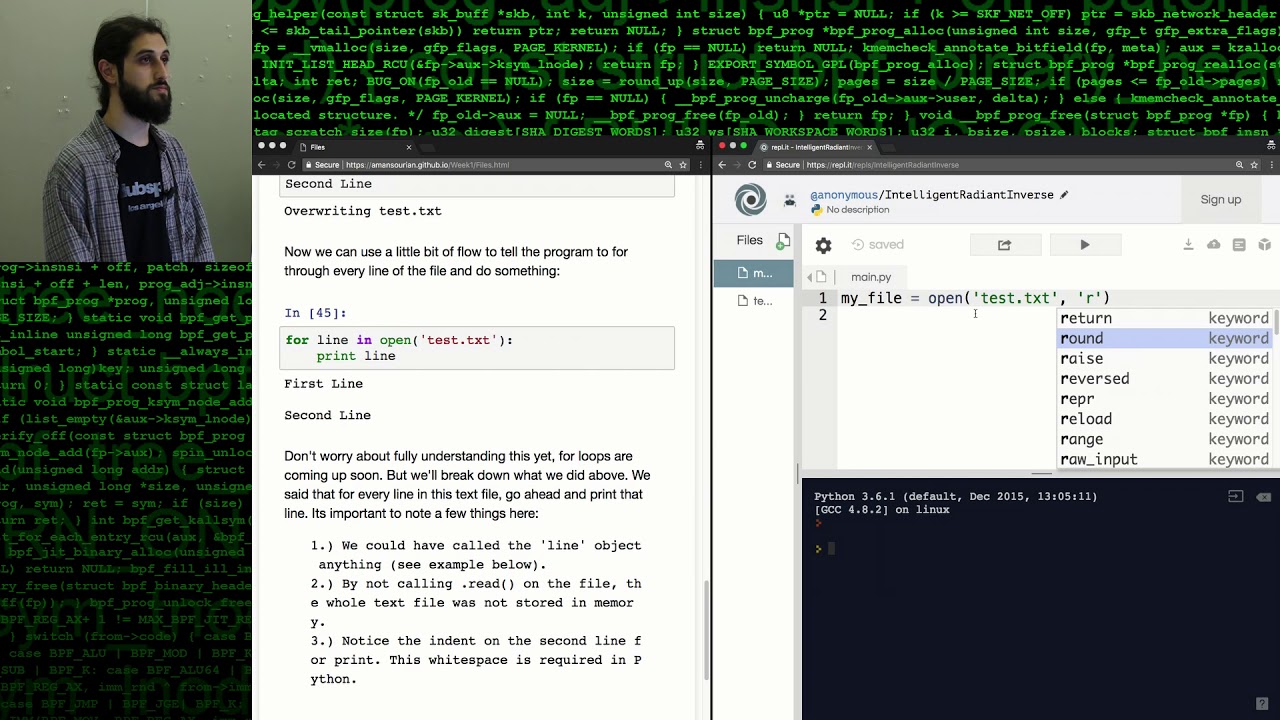The height and width of the screenshot is (720, 1280).
Task: Open repl settings with the gear icon
Action: (x=823, y=245)
